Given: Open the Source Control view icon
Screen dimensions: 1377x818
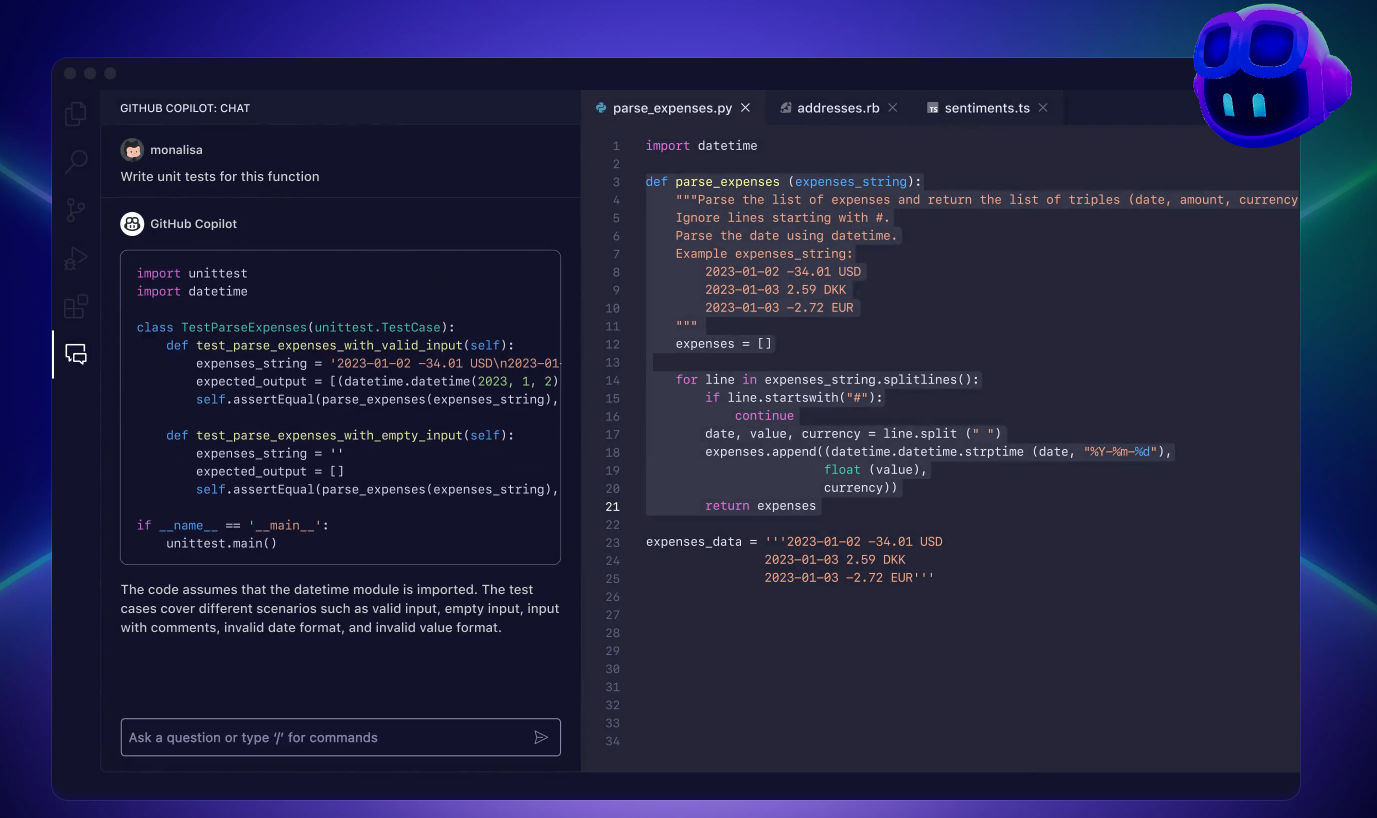Looking at the screenshot, I should pos(76,210).
